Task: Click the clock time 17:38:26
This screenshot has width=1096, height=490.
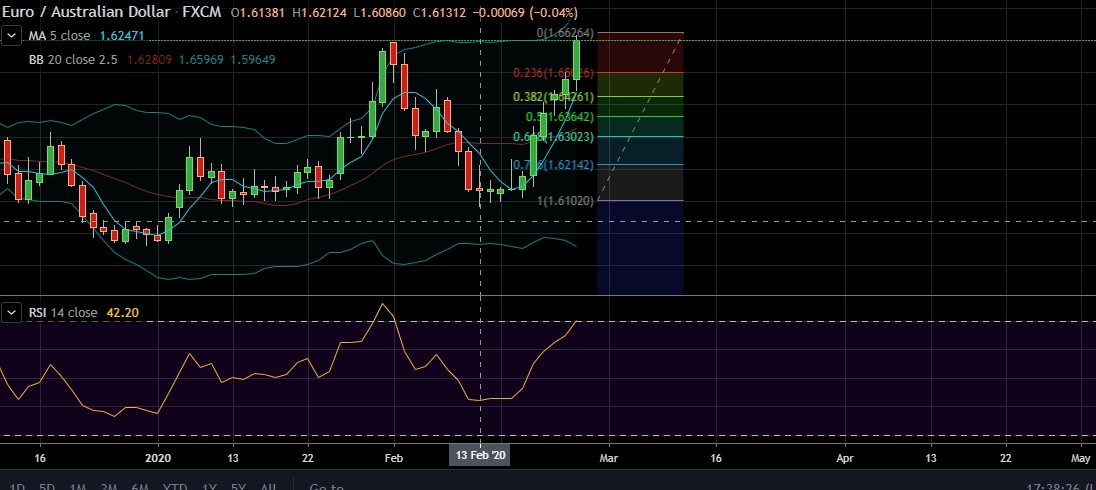Action: tap(1053, 487)
